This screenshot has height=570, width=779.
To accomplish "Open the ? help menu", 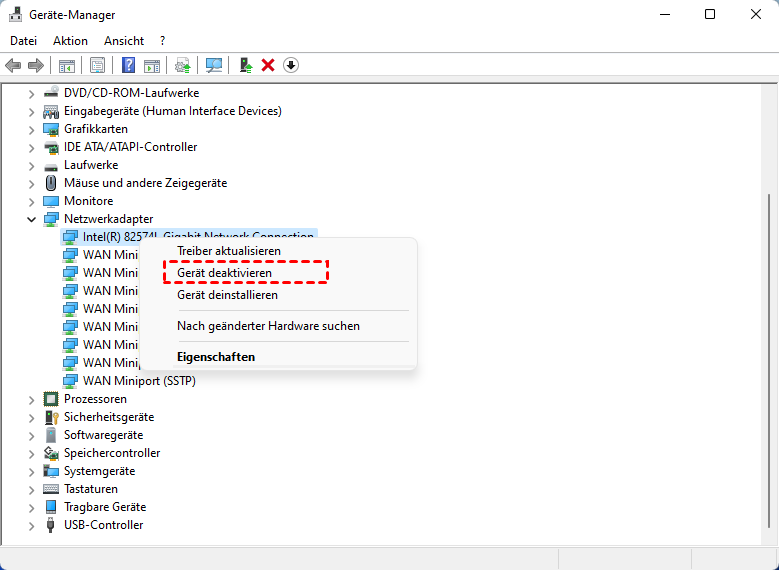I will (162, 41).
